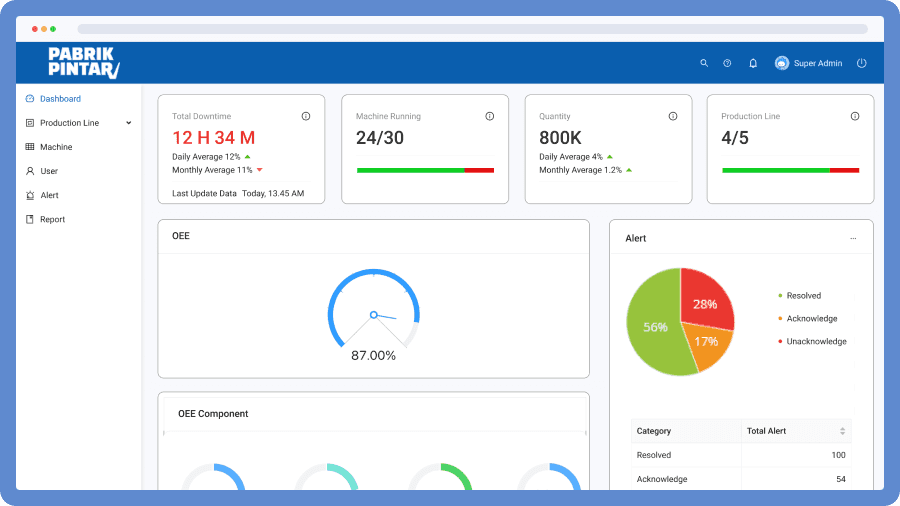
Task: Toggle Acknowledge legend entry
Action: point(808,318)
